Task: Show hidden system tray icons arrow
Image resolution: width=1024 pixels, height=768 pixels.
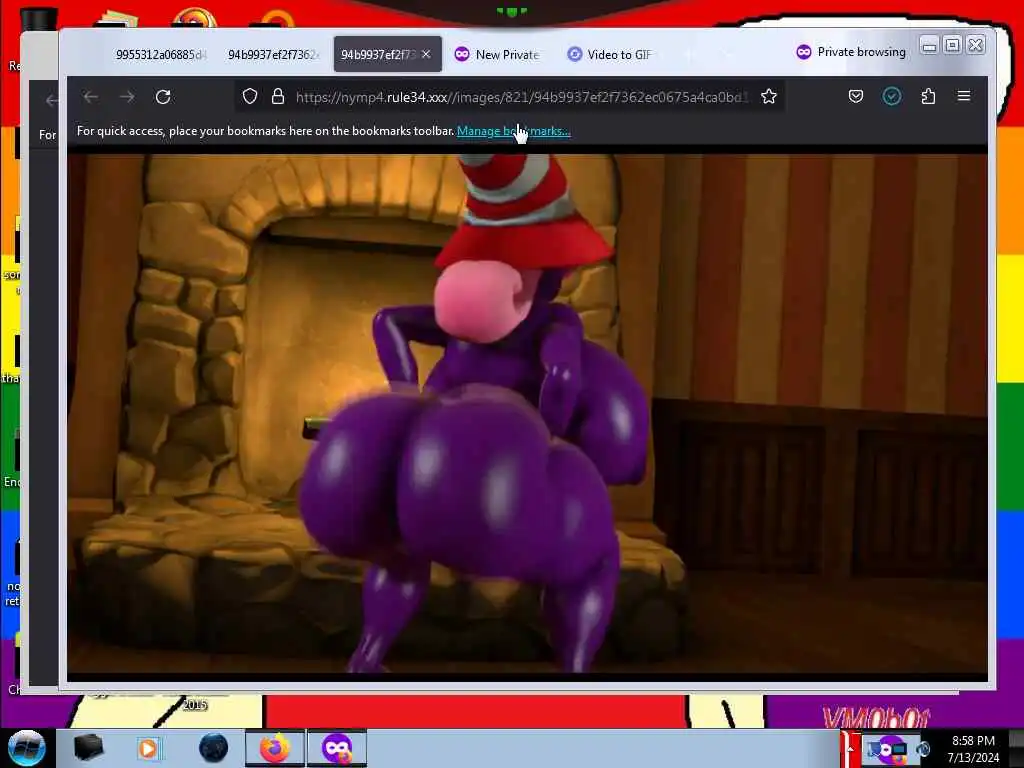Action: (848, 748)
